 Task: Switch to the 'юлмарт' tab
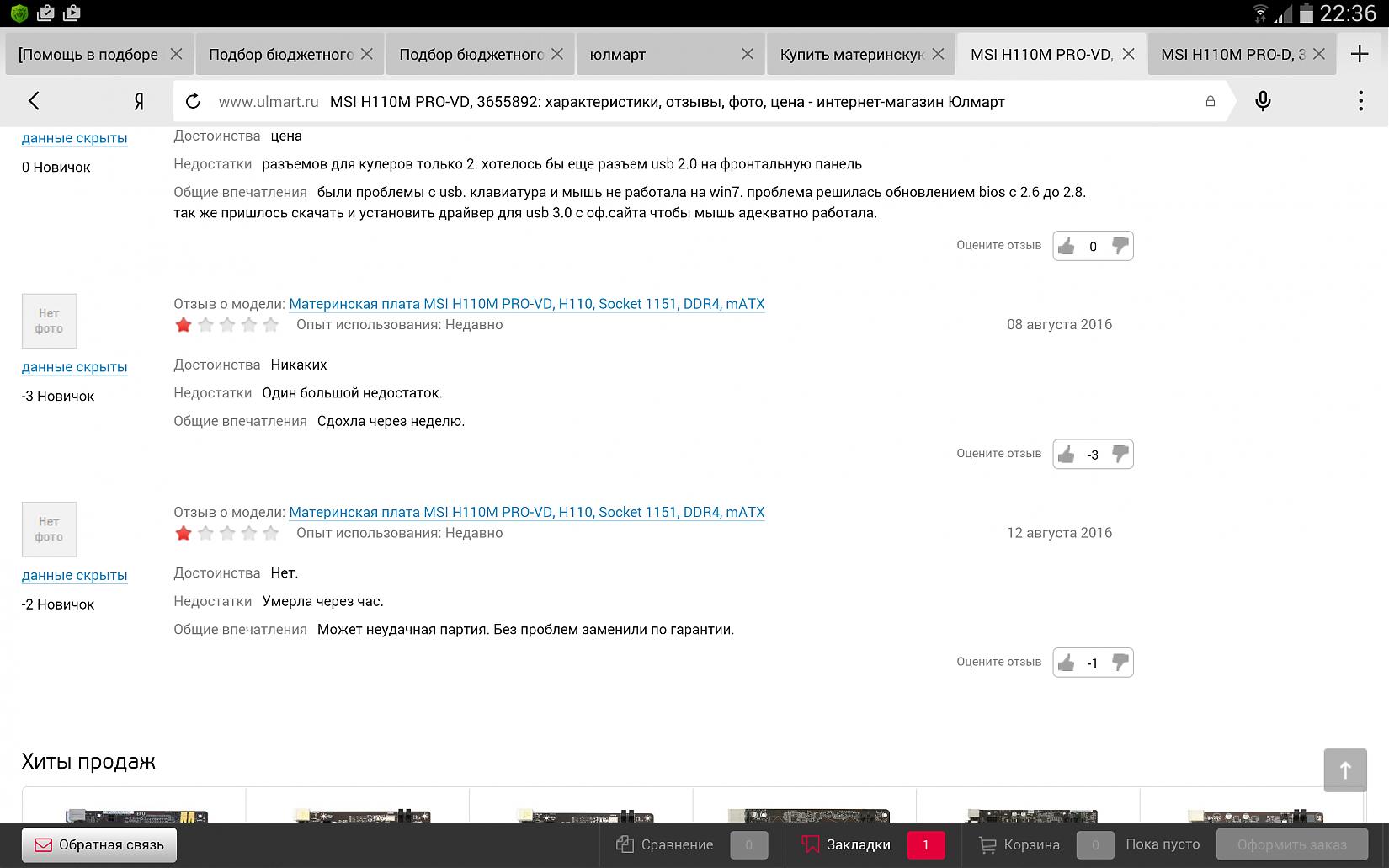pos(670,55)
